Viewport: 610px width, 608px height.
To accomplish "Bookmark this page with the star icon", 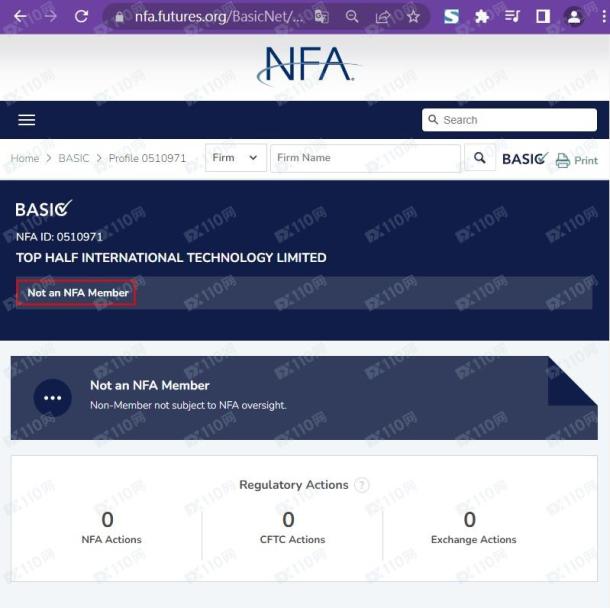I will click(413, 16).
